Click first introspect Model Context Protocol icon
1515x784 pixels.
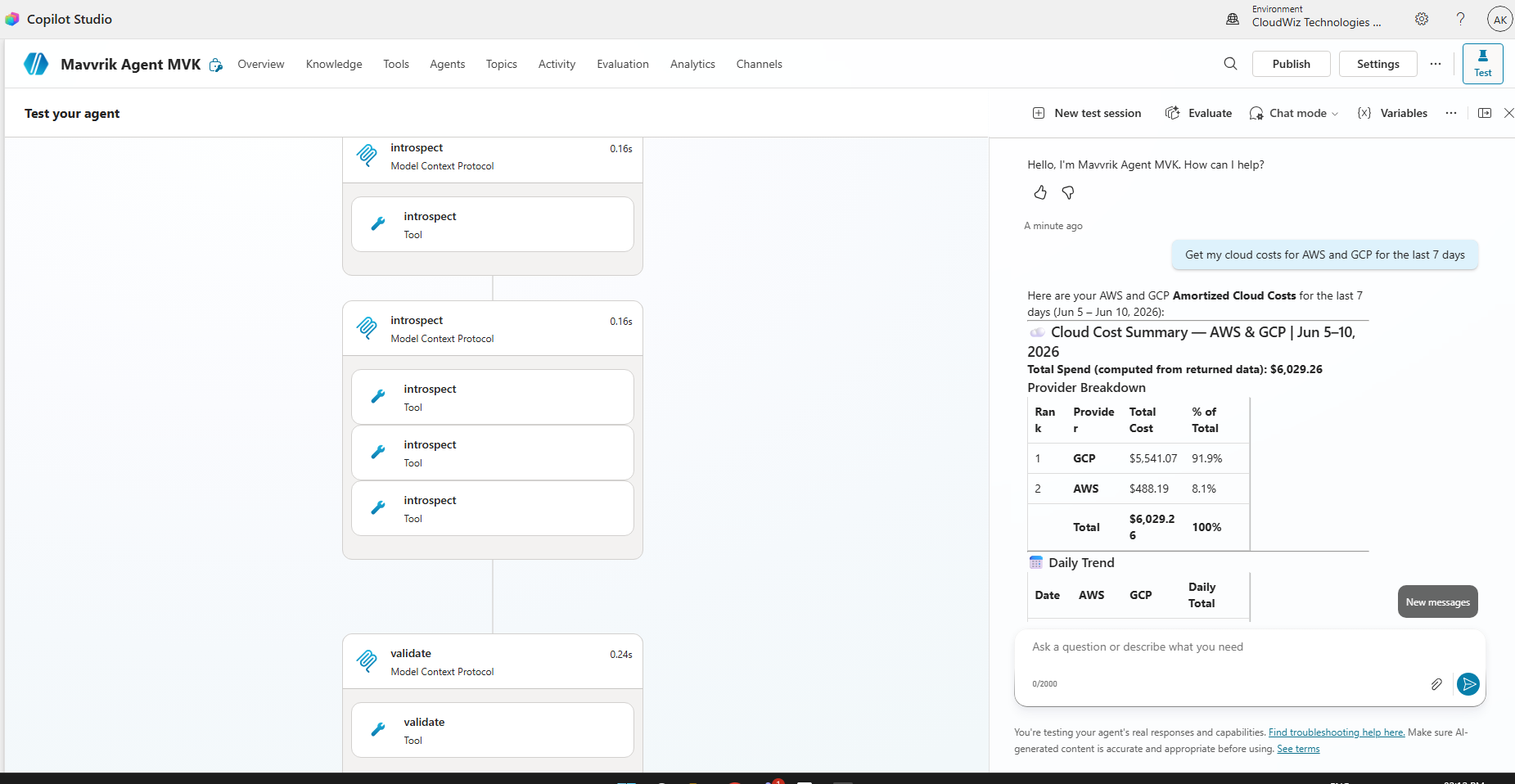(367, 155)
